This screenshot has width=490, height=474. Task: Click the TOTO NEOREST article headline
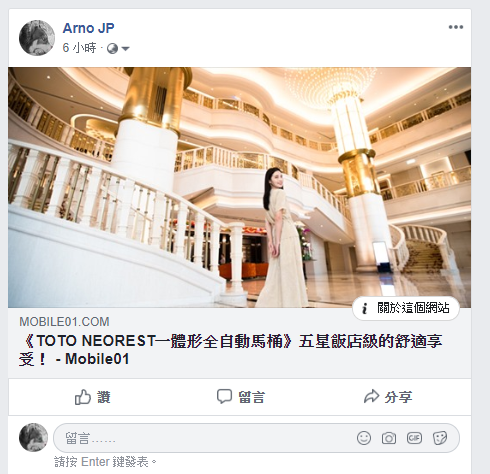[231, 350]
